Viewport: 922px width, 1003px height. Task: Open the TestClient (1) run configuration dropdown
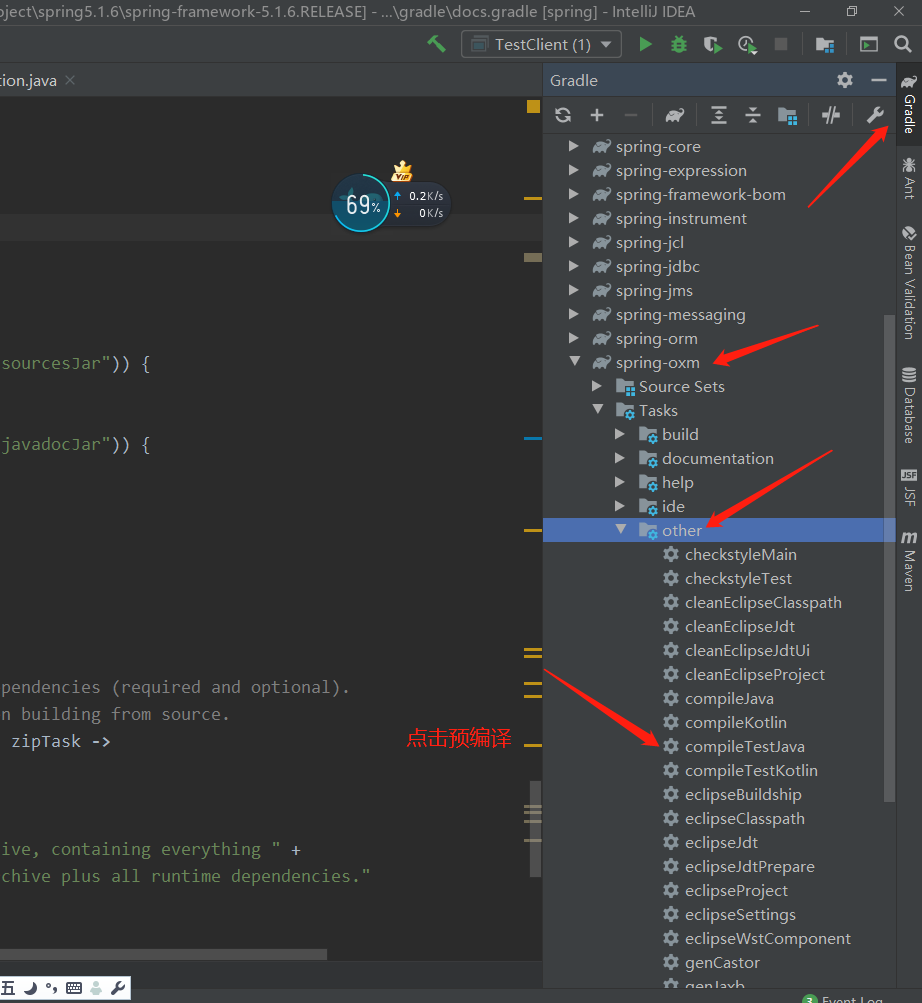pos(541,44)
